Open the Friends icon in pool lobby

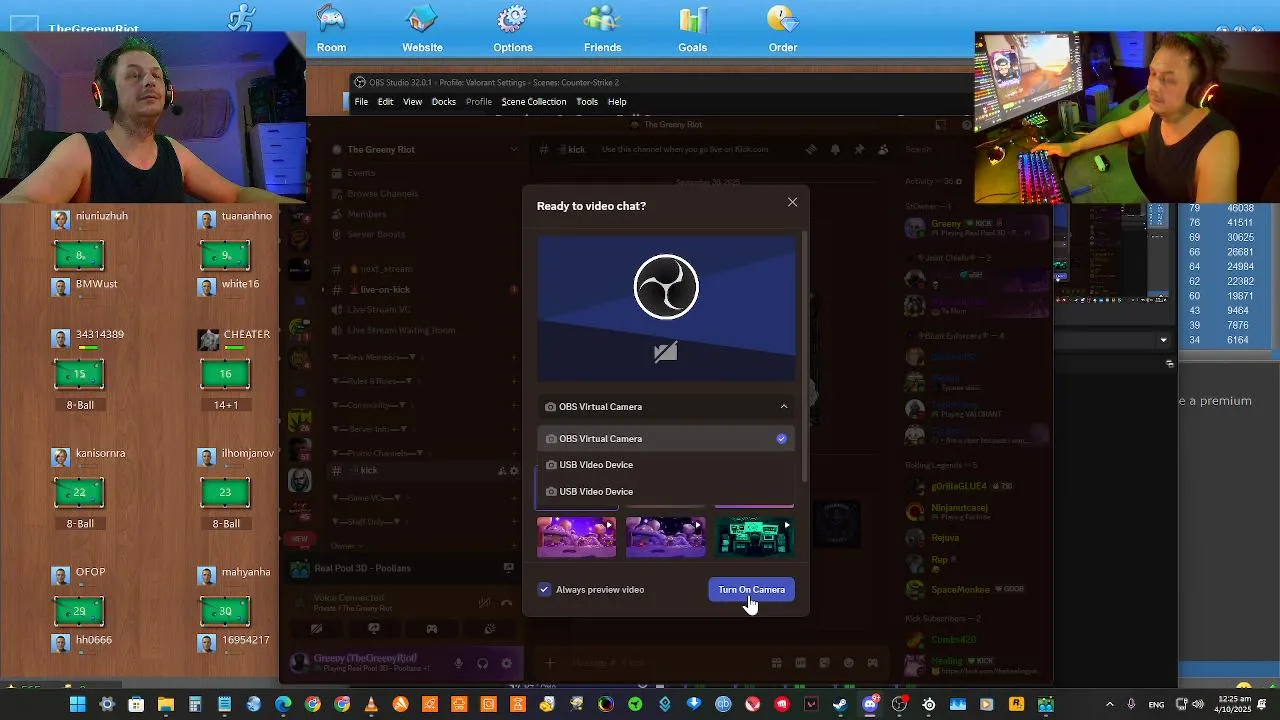click(x=602, y=29)
